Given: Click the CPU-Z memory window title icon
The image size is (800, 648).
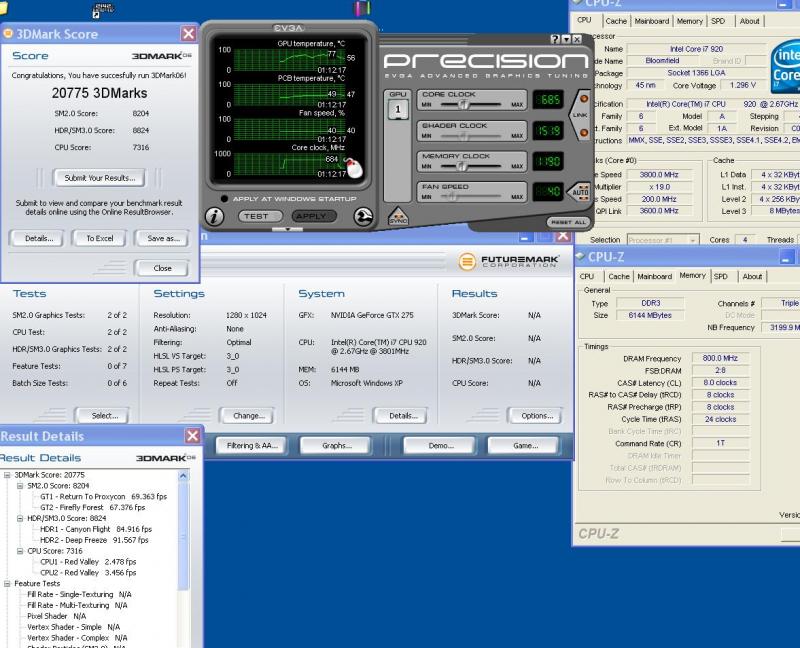Looking at the screenshot, I should click(580, 256).
